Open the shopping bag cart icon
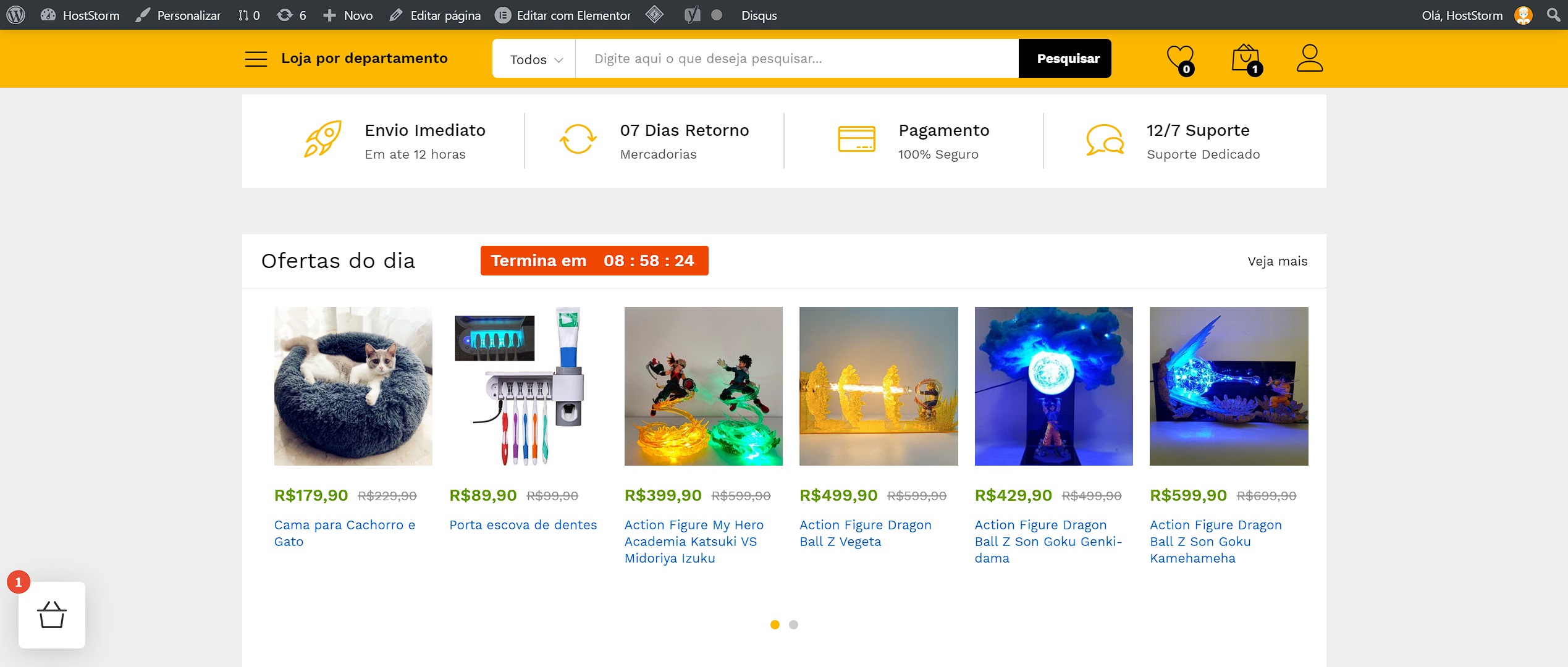This screenshot has height=667, width=1568. [1246, 59]
